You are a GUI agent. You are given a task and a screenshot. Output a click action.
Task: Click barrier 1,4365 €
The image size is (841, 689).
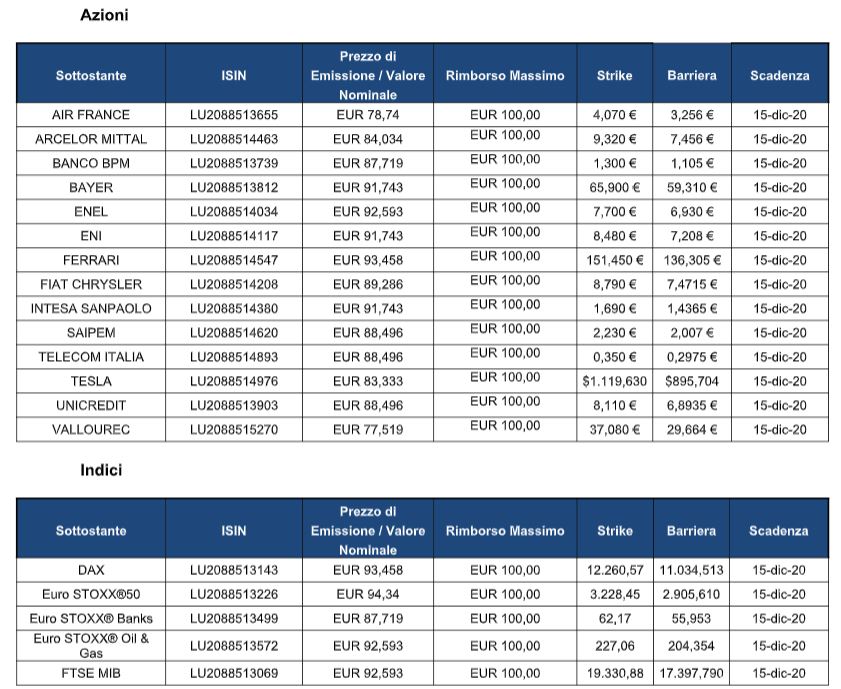point(692,308)
